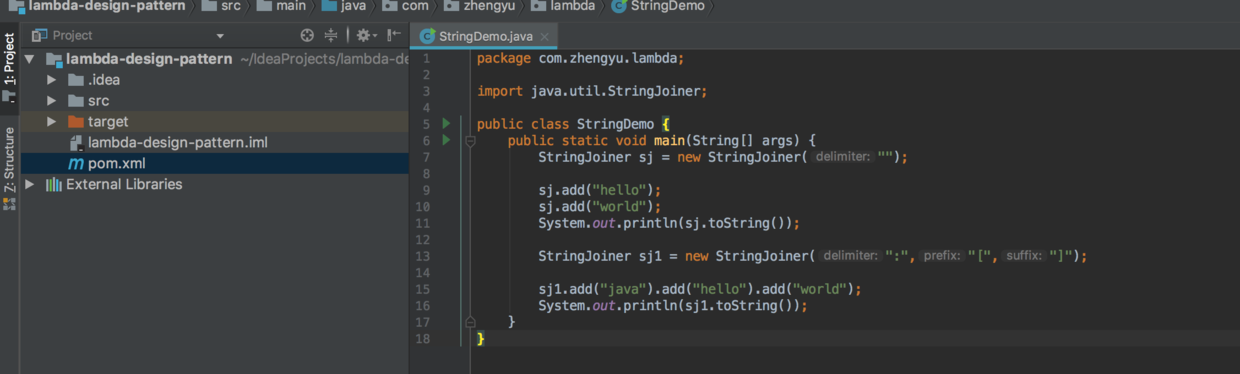The height and width of the screenshot is (374, 1240).
Task: Click the sj.add("hello") line
Action: coord(600,190)
